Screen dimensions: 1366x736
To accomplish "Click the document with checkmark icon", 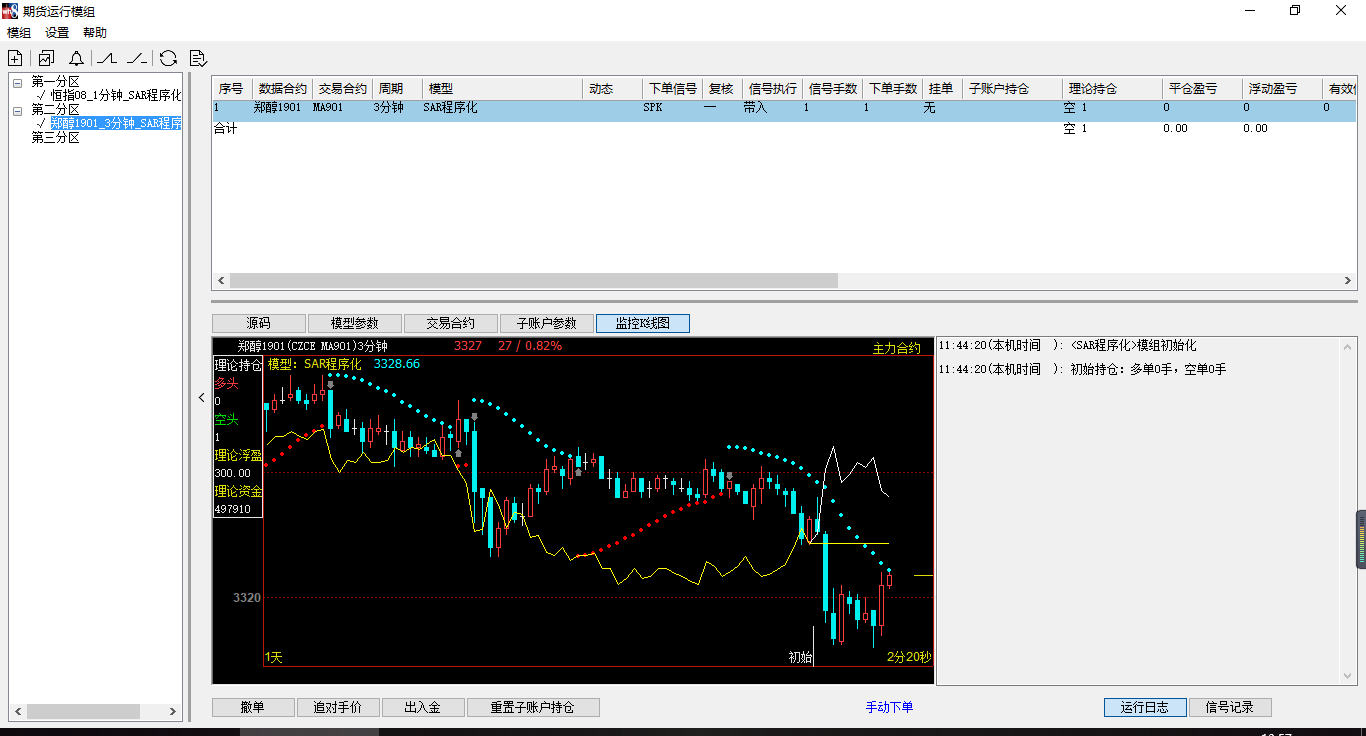I will (197, 58).
